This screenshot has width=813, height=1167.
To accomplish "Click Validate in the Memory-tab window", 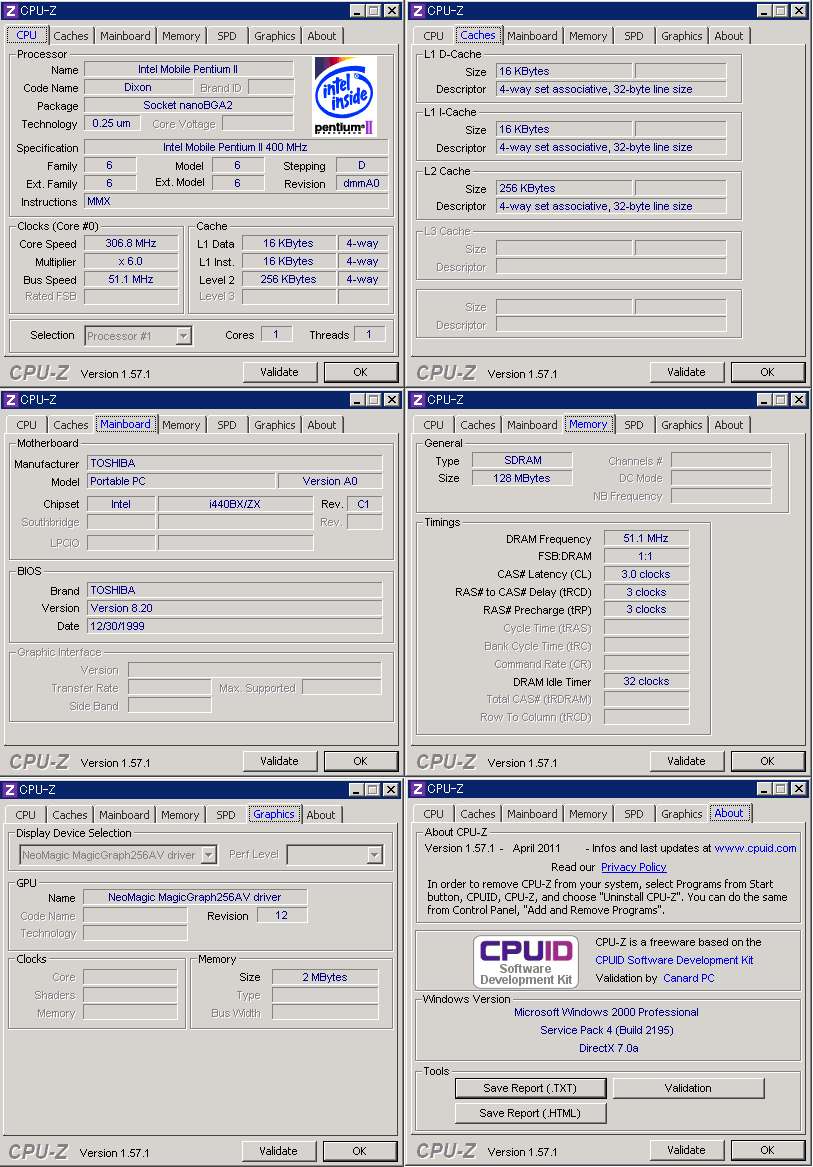I will pos(686,761).
